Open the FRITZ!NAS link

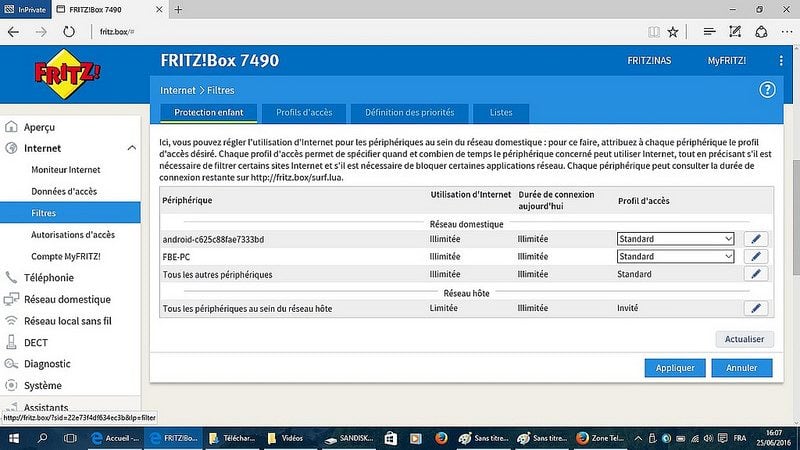(x=649, y=61)
